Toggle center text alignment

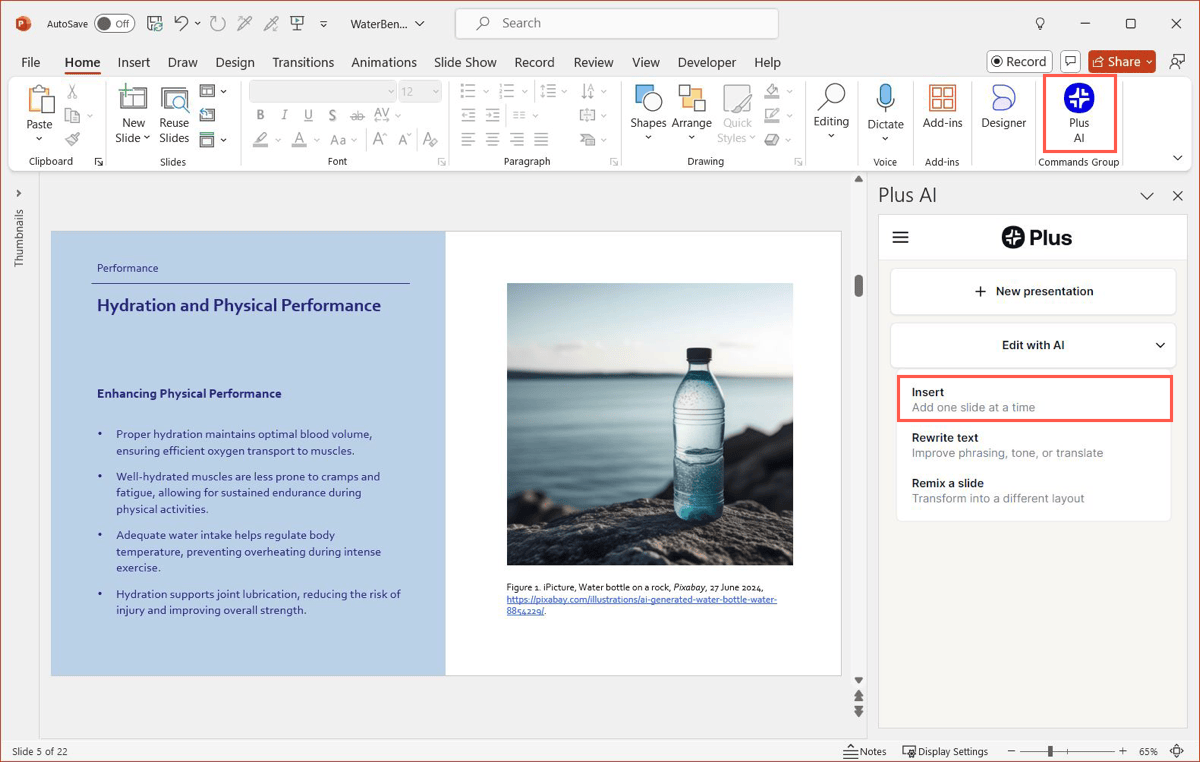tap(492, 140)
